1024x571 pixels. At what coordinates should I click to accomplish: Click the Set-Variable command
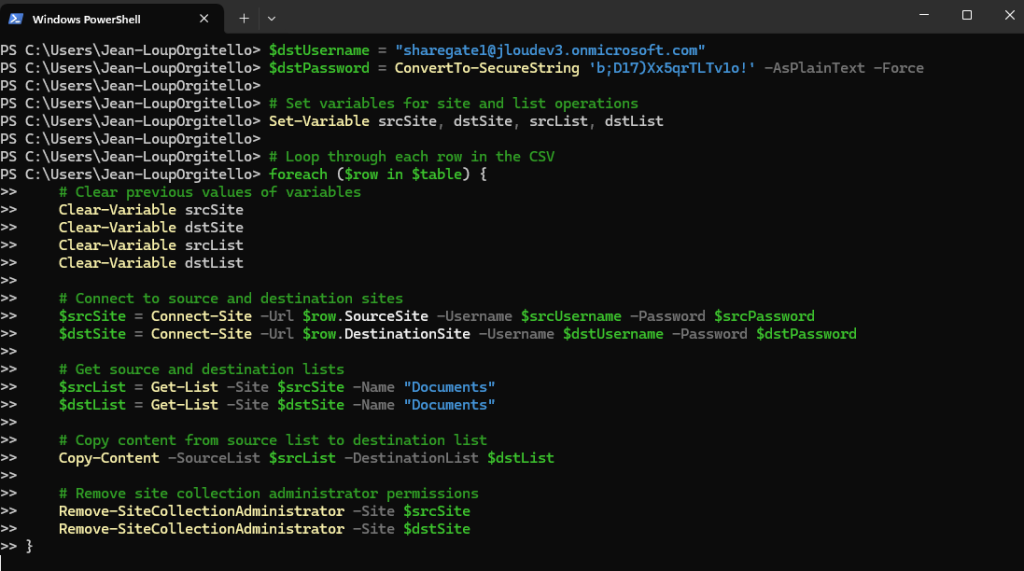[319, 122]
